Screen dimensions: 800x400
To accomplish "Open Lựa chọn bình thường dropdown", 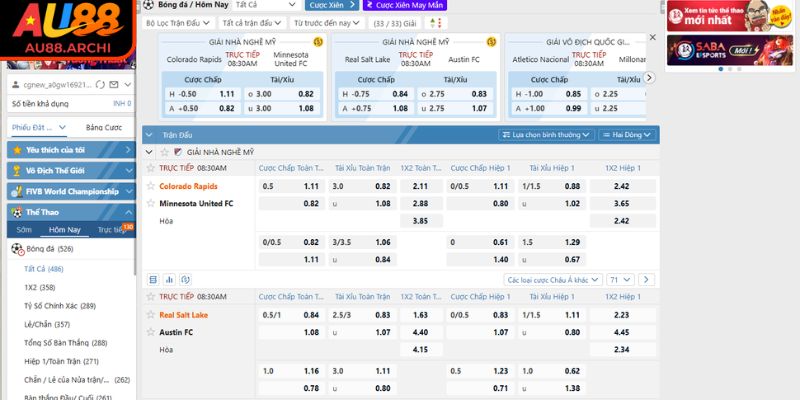I will tap(546, 134).
